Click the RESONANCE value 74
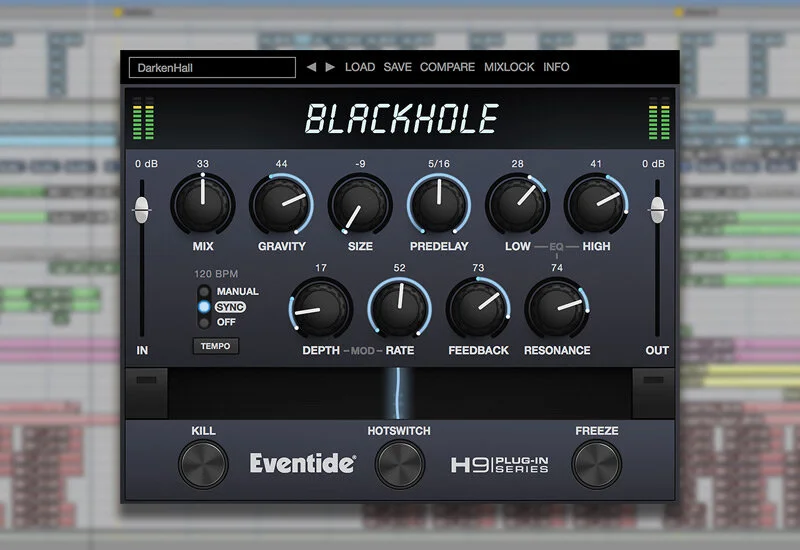This screenshot has height=550, width=800. 557,268
